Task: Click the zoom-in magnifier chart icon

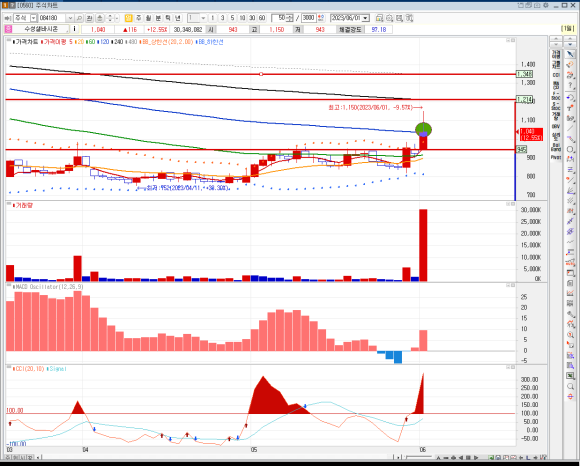Action: click(570, 335)
